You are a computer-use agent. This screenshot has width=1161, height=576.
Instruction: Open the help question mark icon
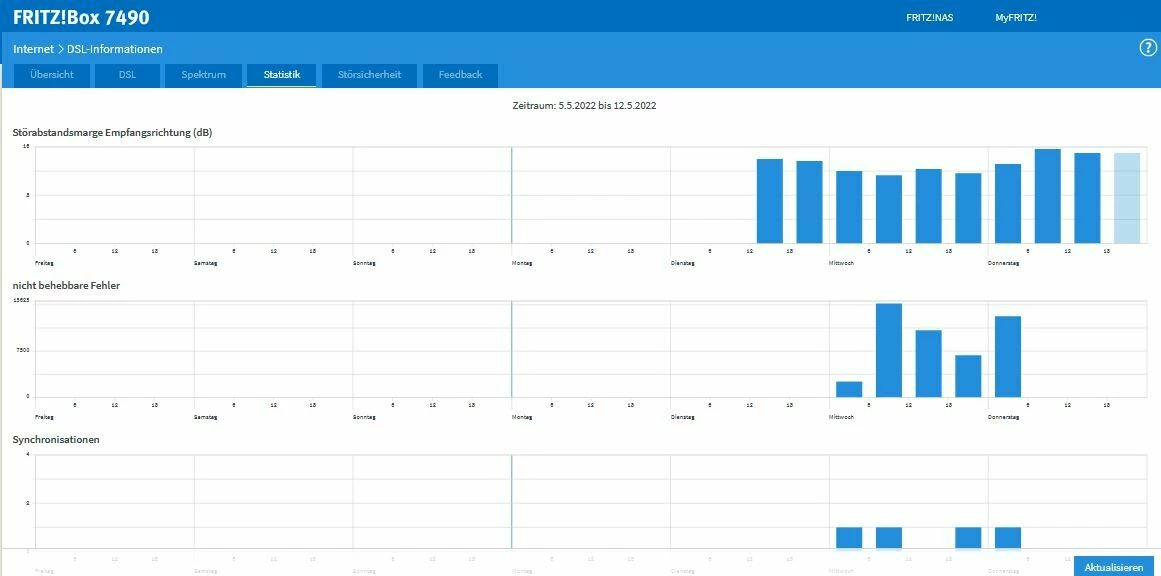[1147, 48]
